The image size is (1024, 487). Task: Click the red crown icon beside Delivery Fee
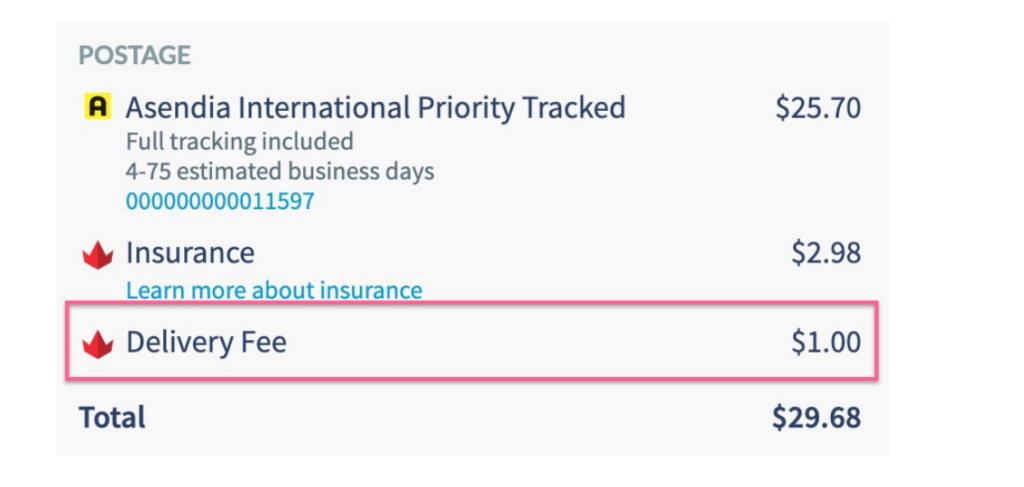(98, 344)
